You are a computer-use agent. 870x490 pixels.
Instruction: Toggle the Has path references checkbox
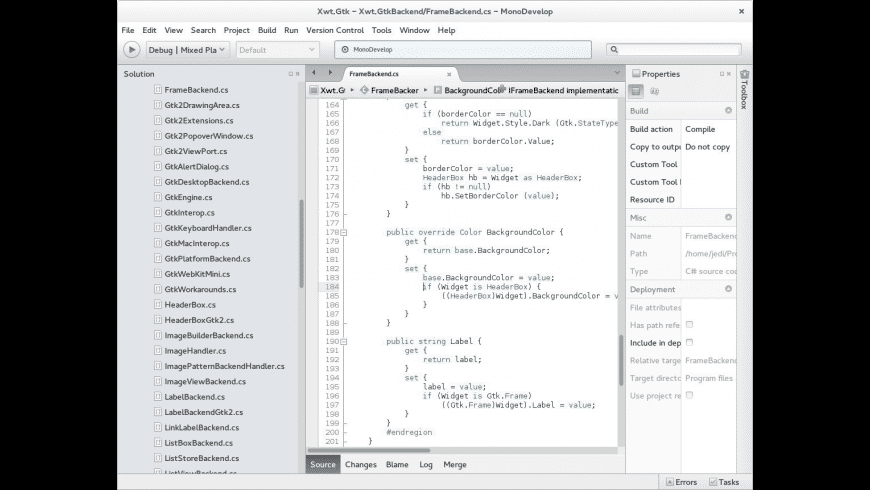(x=689, y=325)
